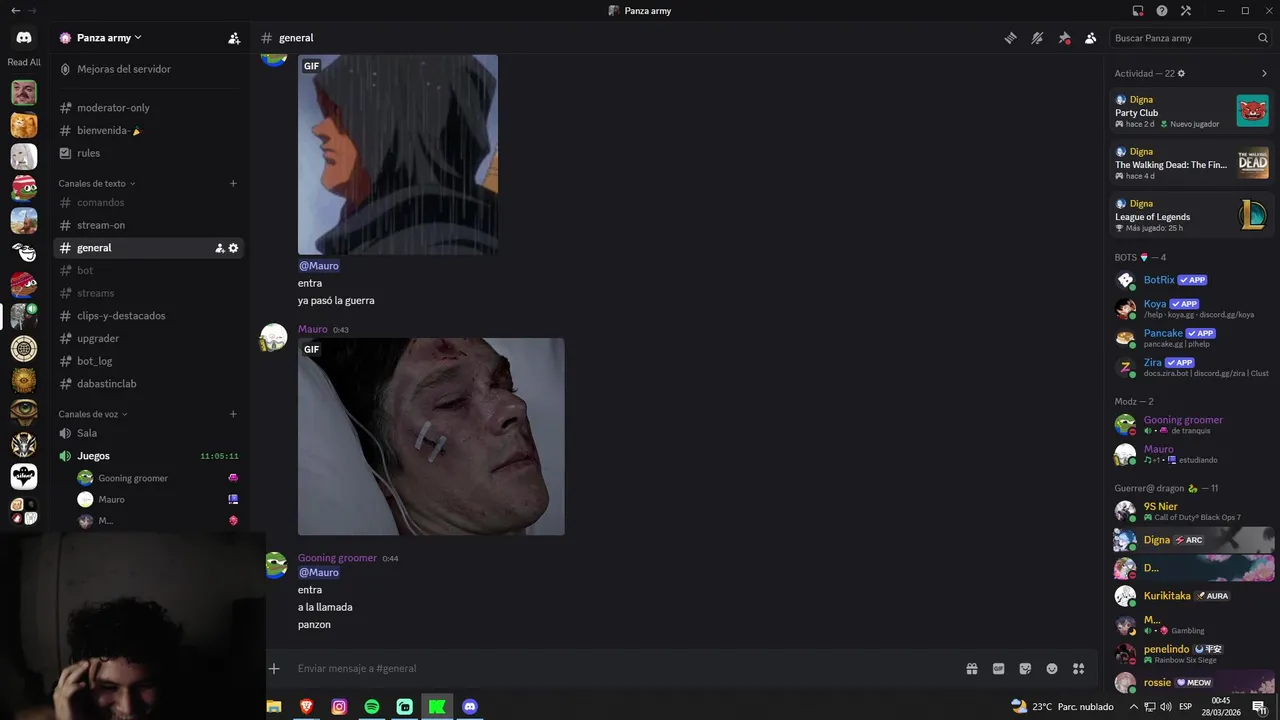Open the moderator-only channel
The height and width of the screenshot is (720, 1280).
pos(150,108)
